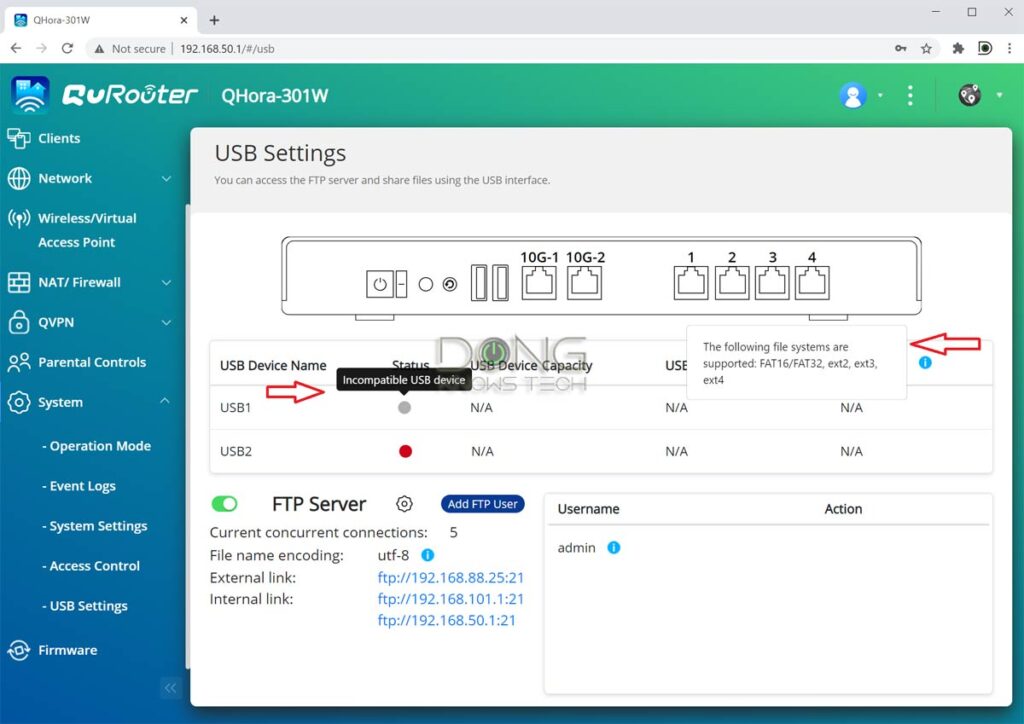The width and height of the screenshot is (1024, 724).
Task: Click the QuRouter logo icon
Action: coord(30,95)
